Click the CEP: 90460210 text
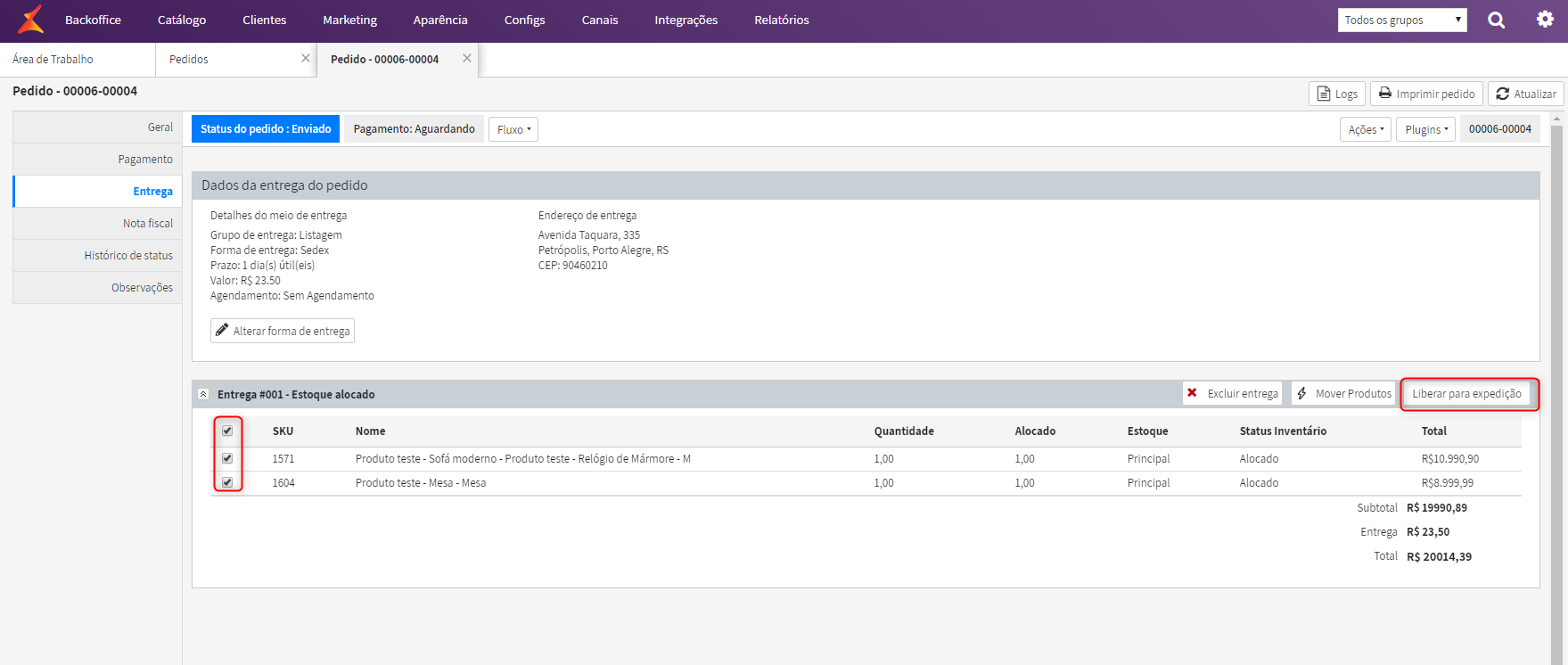This screenshot has height=665, width=1568. 573,266
